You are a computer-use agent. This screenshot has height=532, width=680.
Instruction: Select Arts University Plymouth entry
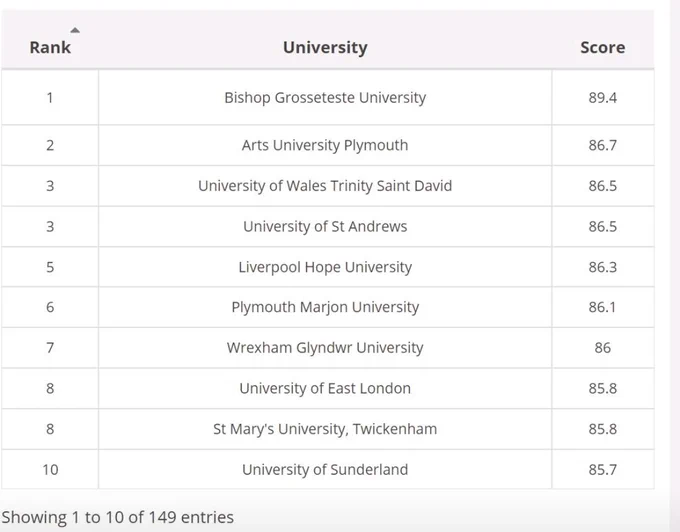325,145
